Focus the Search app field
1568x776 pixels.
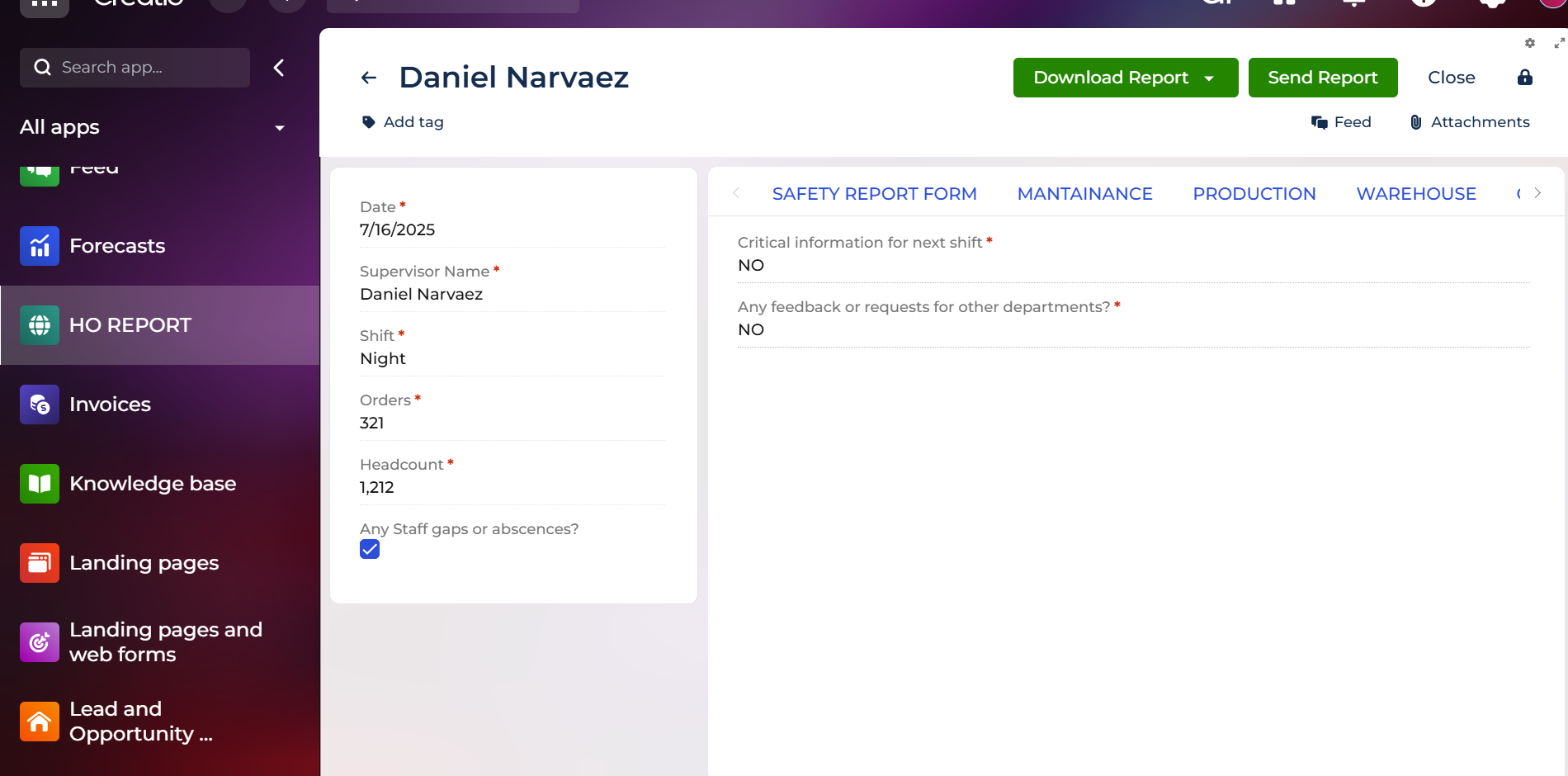pos(135,68)
